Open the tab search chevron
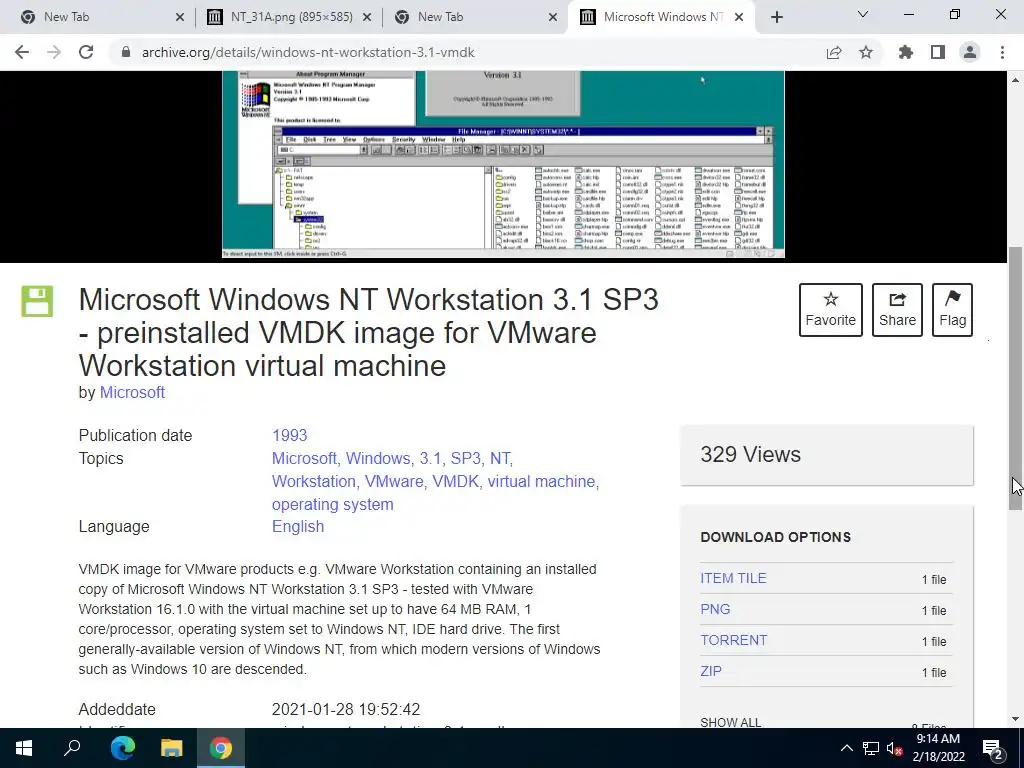 pyautogui.click(x=863, y=14)
